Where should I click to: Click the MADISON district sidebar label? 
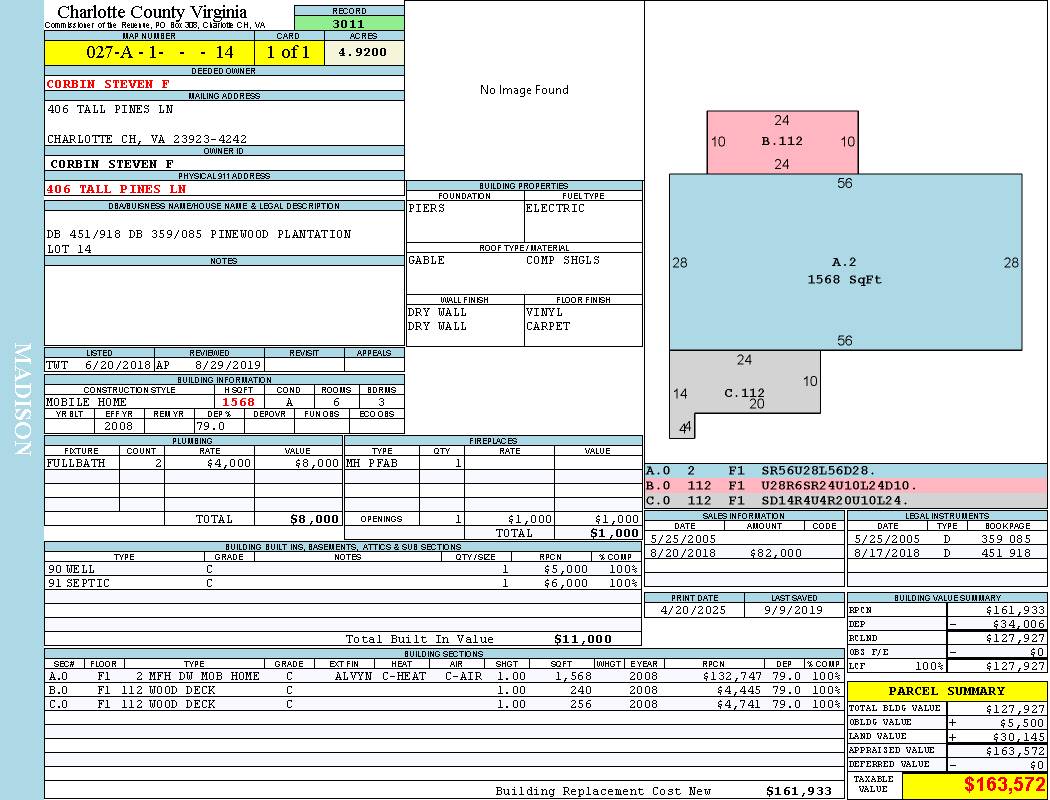pyautogui.click(x=22, y=400)
